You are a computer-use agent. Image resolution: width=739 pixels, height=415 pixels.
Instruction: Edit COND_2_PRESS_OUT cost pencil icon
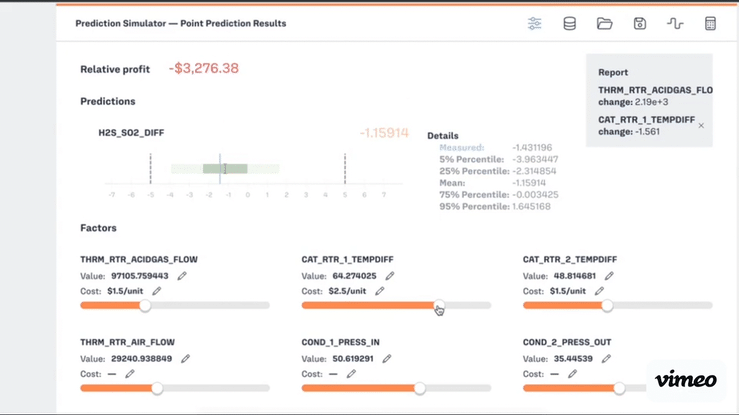[x=573, y=374]
